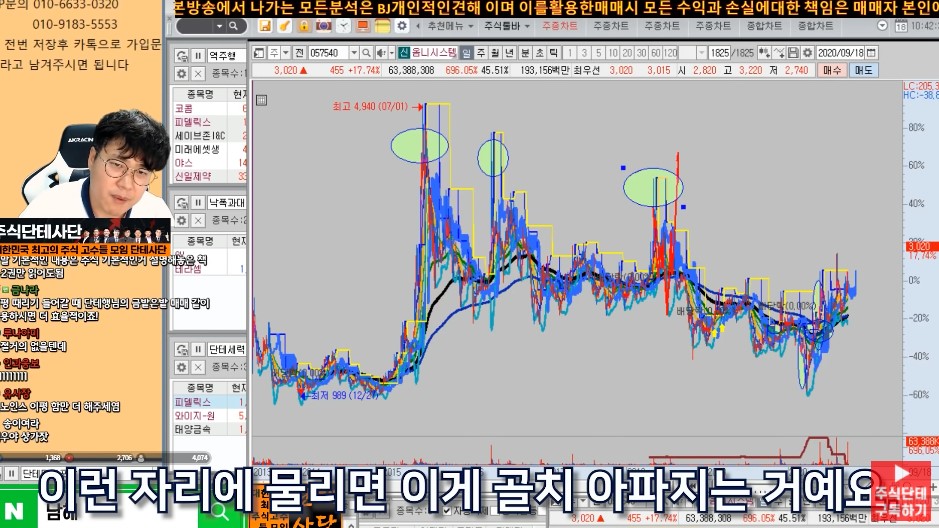Click the 매수 buy button

[832, 70]
